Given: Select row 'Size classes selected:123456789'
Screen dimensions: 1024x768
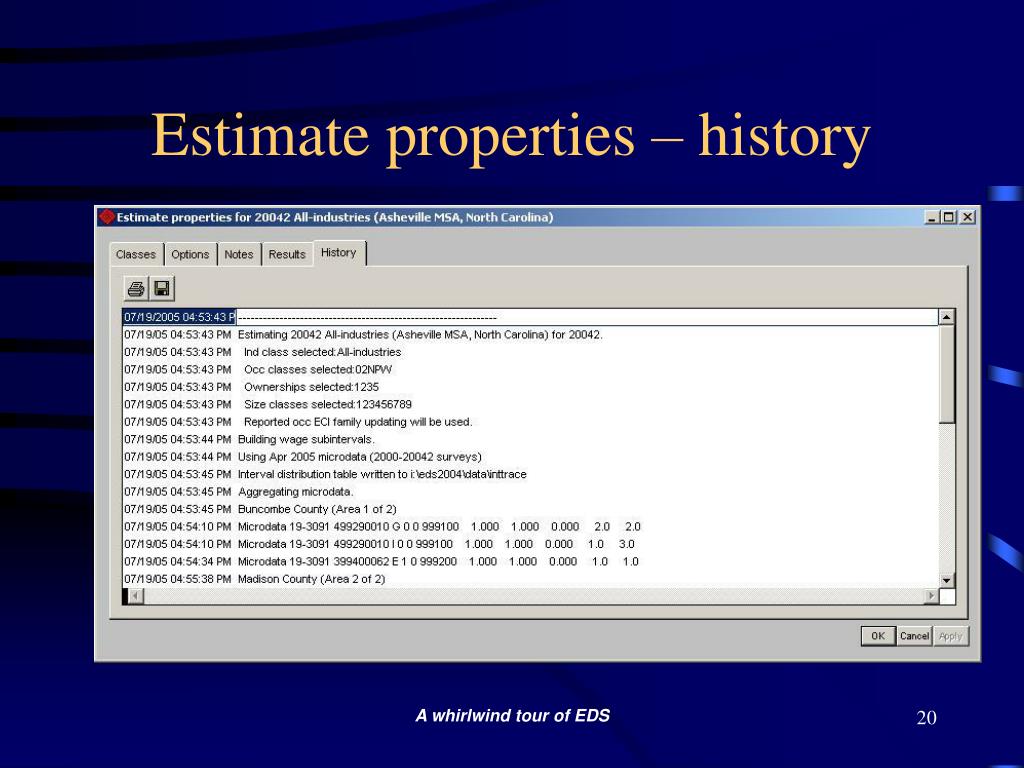Looking at the screenshot, I should pos(530,404).
